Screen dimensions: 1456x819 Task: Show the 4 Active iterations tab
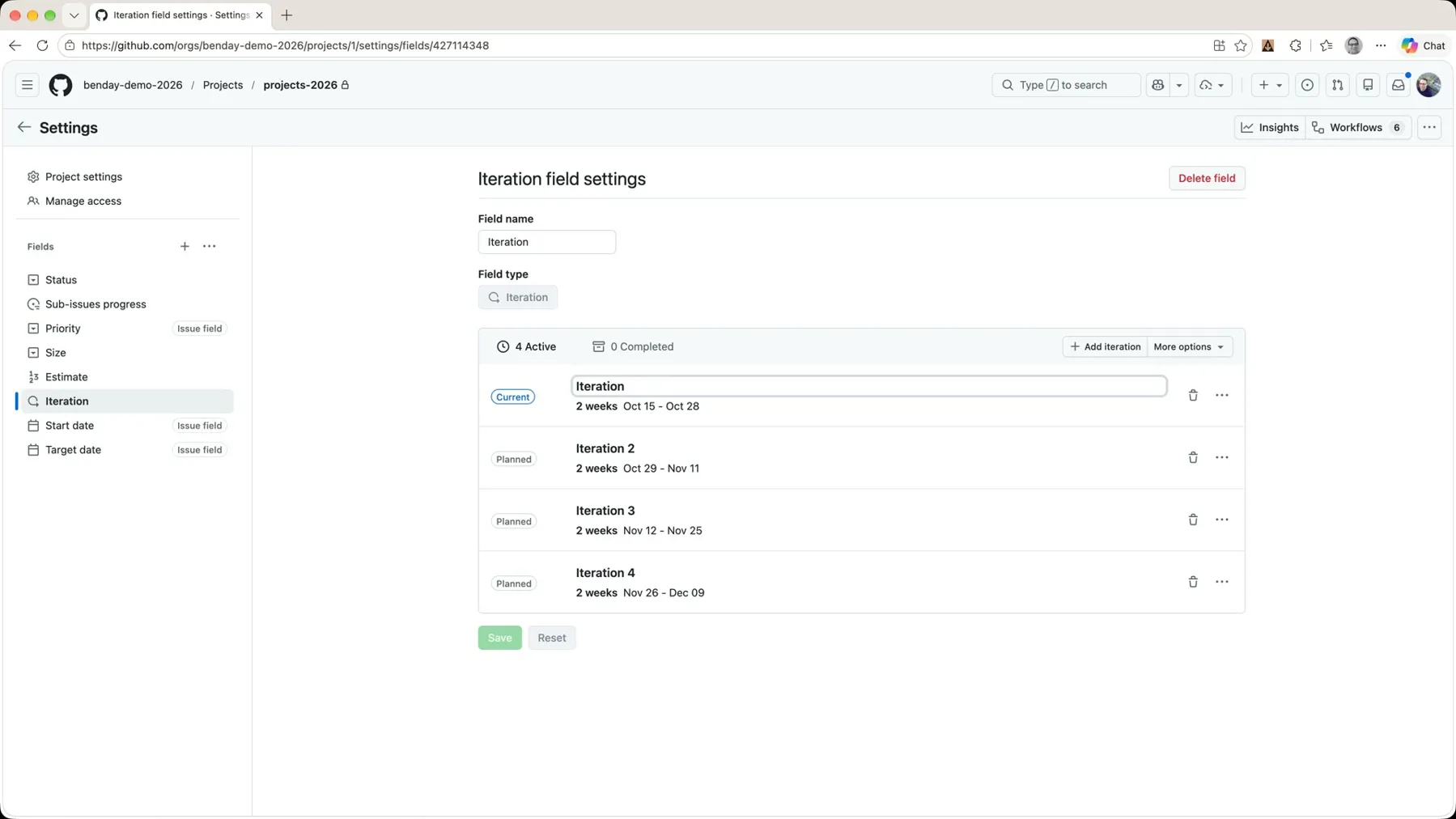pyautogui.click(x=526, y=346)
